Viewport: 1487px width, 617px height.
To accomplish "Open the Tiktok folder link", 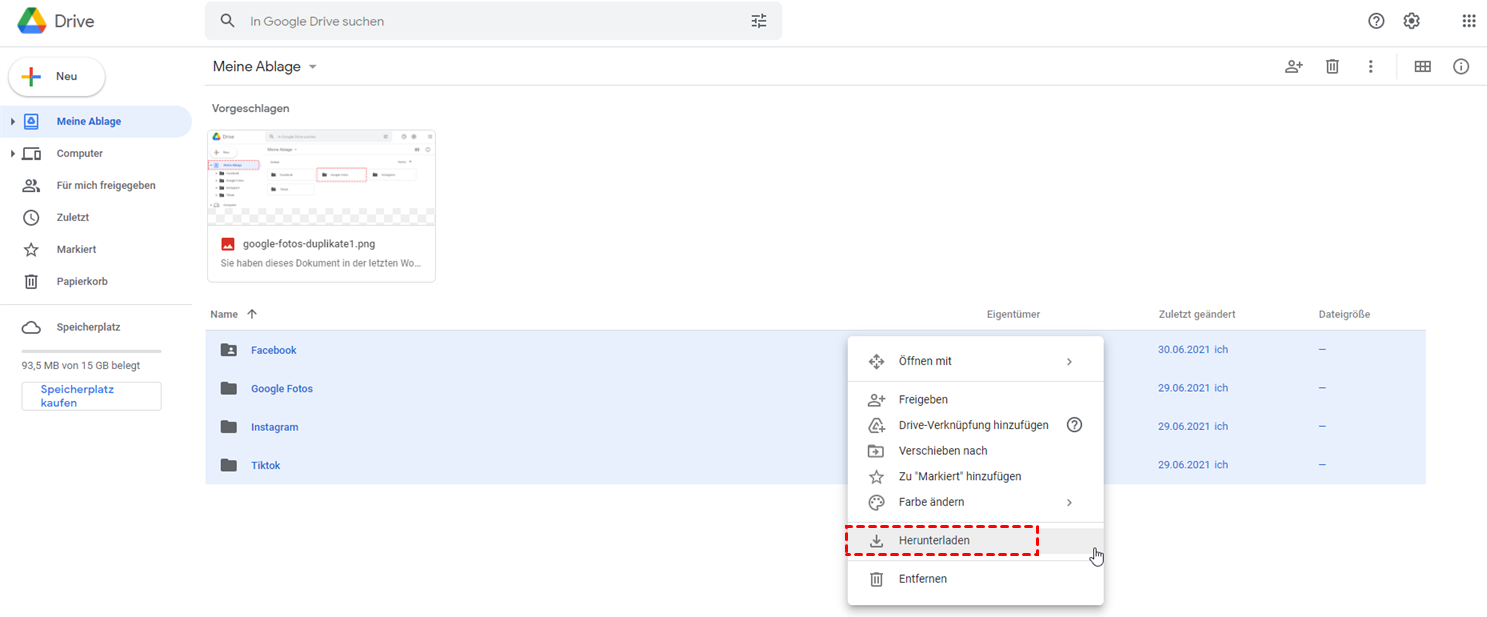I will click(x=265, y=465).
